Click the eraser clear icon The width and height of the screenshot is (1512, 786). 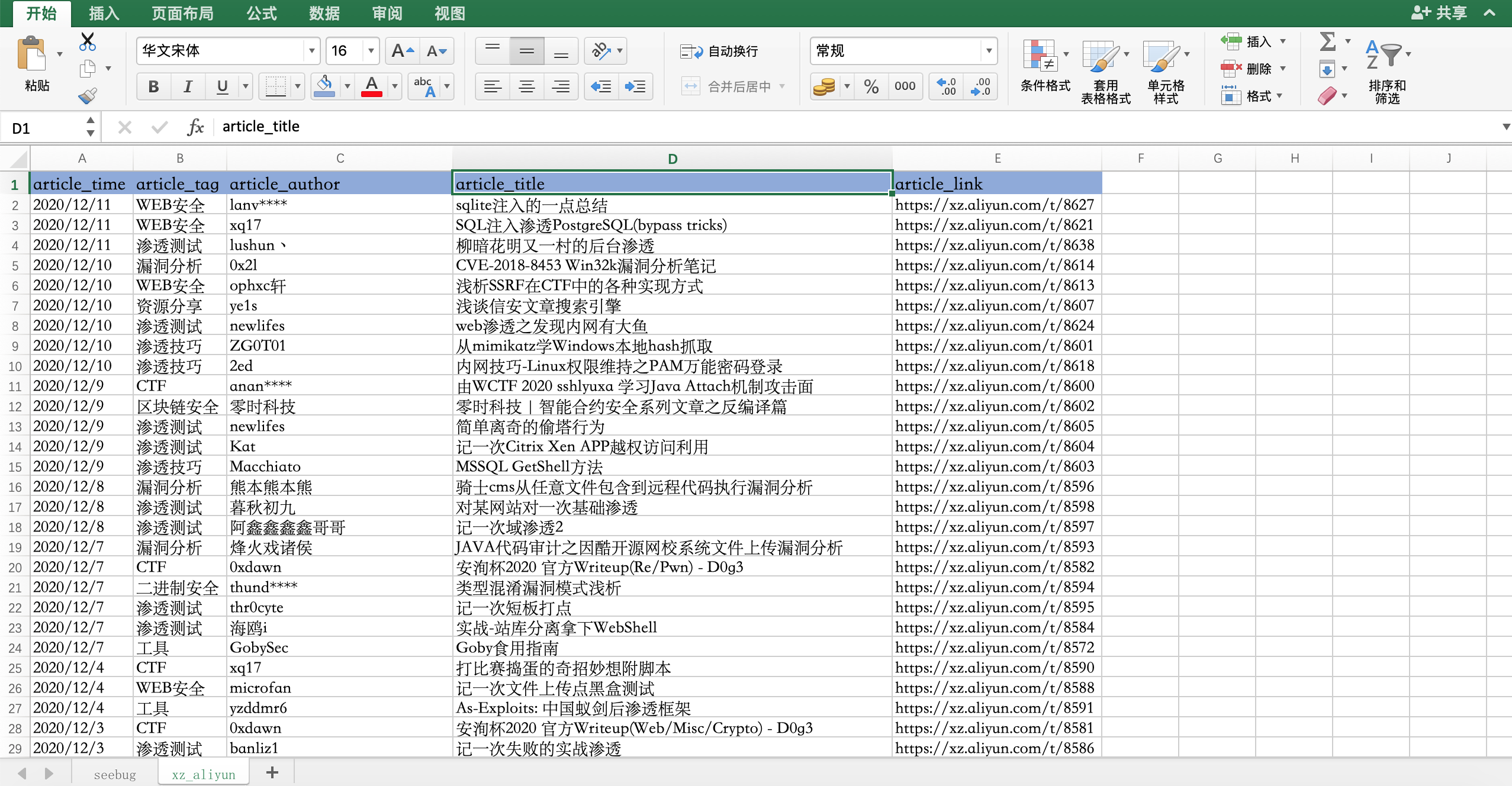[1327, 96]
